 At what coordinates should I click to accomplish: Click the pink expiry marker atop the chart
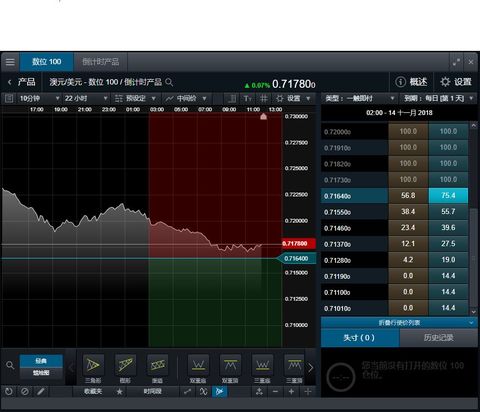pyautogui.click(x=263, y=116)
